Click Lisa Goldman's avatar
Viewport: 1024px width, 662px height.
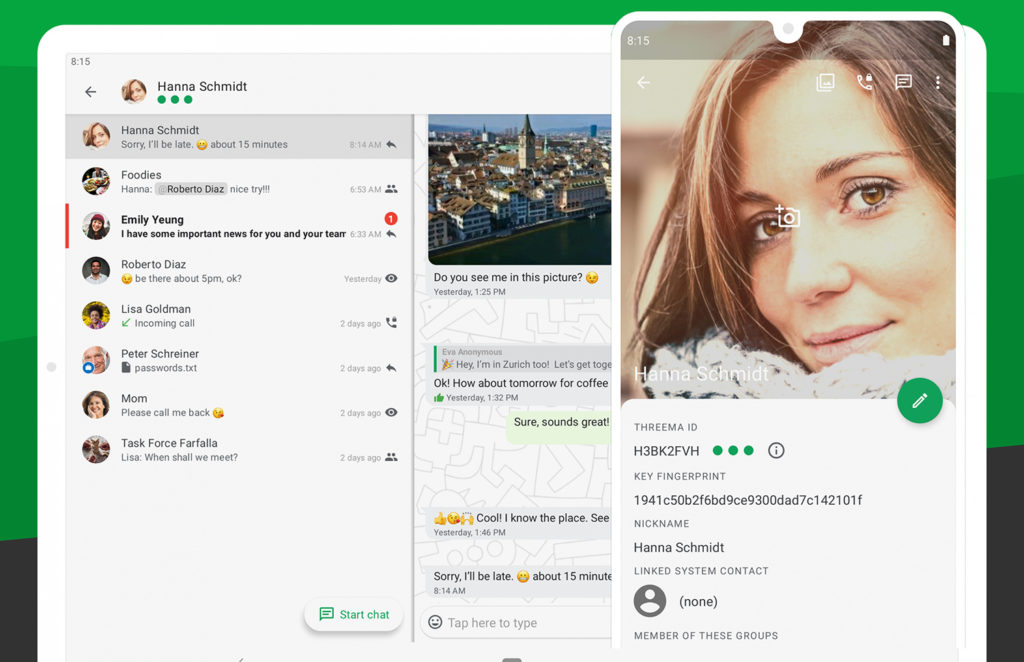tap(96, 315)
